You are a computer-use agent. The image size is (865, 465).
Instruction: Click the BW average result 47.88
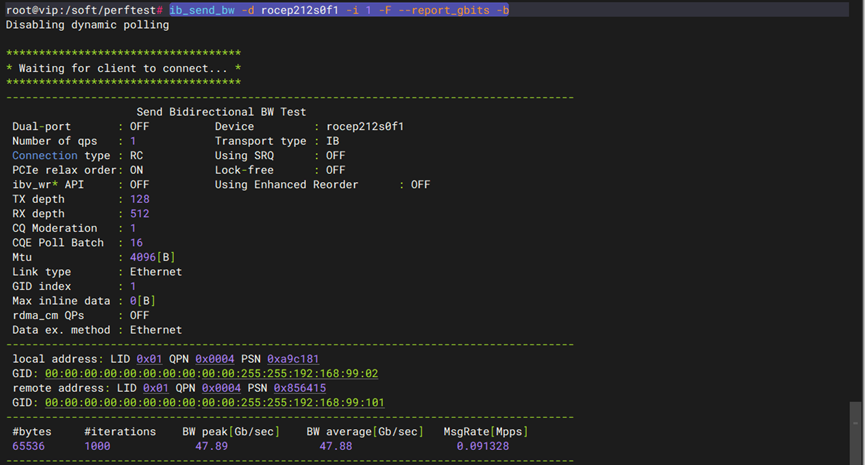(x=336, y=446)
